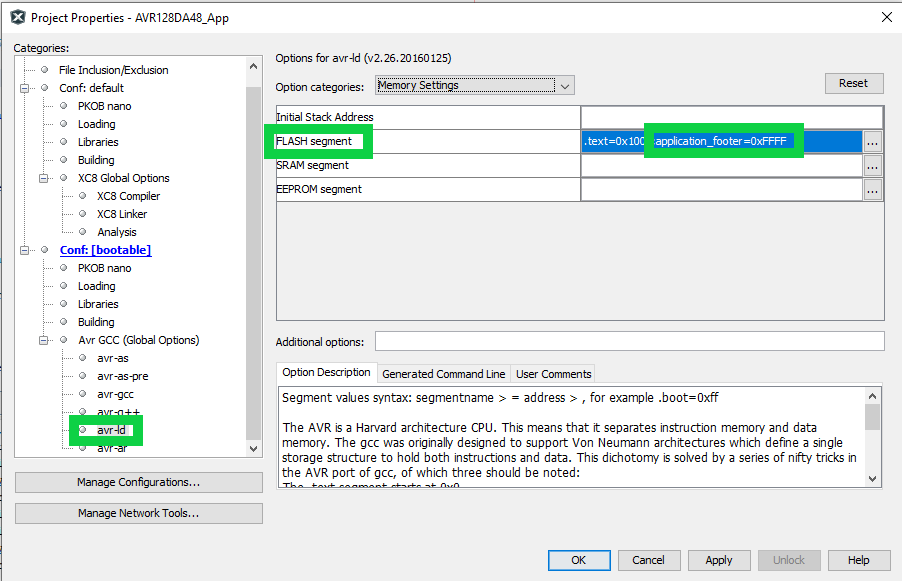Click File Inclusion/Exclusion category
This screenshot has height=581, width=902.
point(113,70)
